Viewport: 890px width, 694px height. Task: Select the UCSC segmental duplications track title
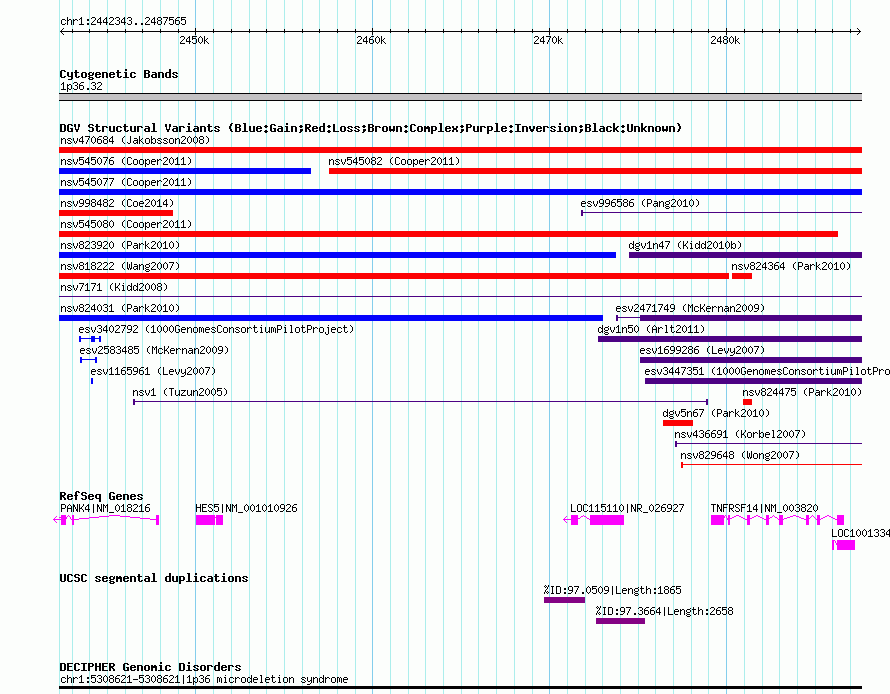coord(154,578)
